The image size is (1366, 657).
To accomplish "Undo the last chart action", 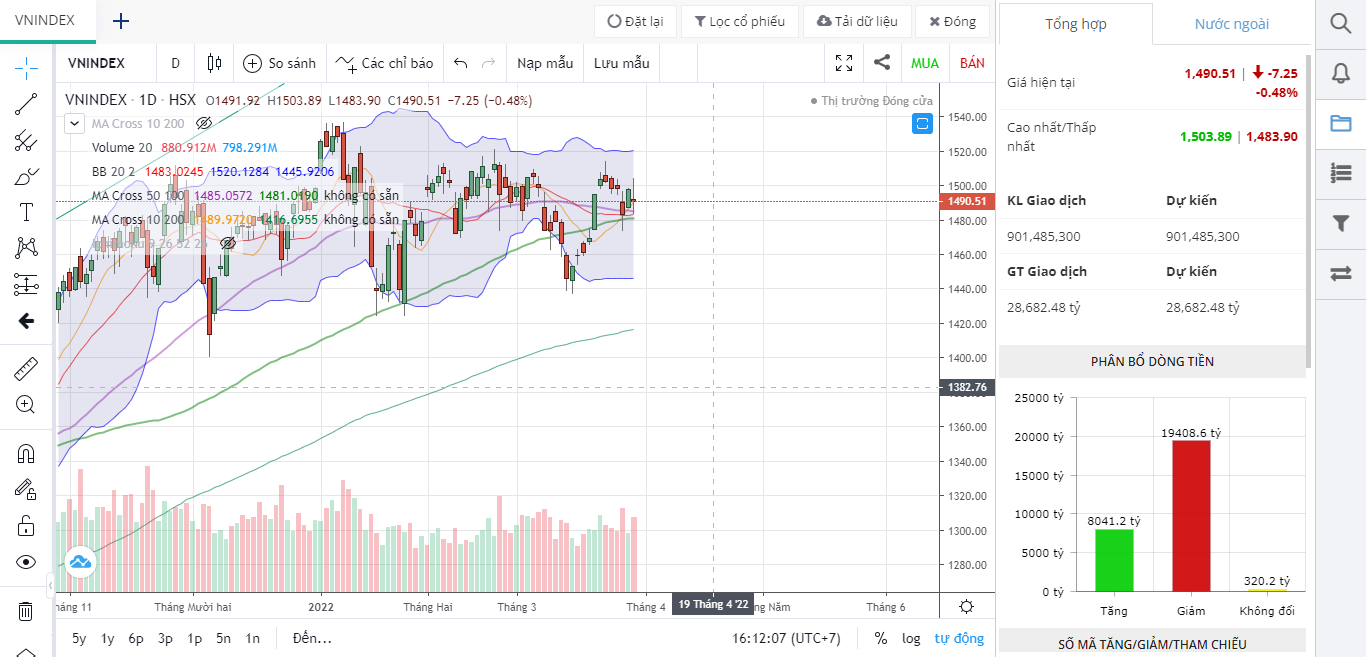I will pyautogui.click(x=460, y=63).
